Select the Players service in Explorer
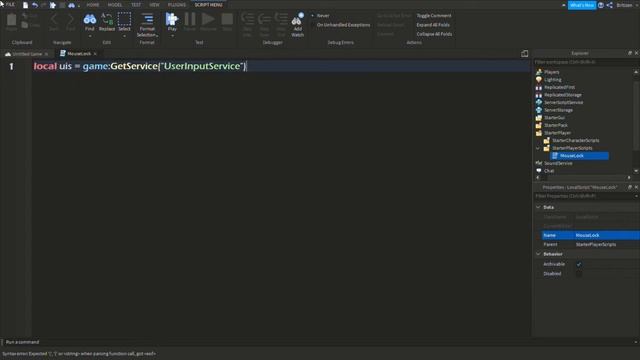640x360 pixels. pyautogui.click(x=551, y=72)
